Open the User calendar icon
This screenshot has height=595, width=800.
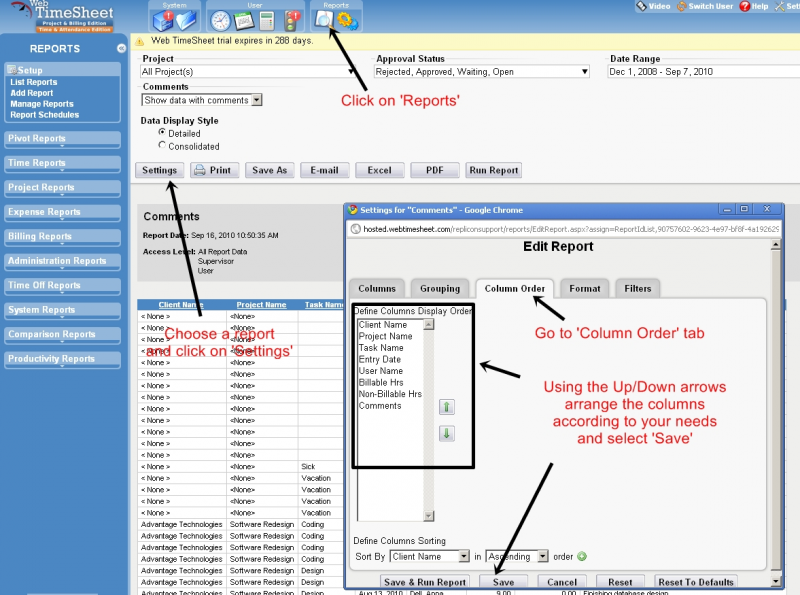(244, 21)
